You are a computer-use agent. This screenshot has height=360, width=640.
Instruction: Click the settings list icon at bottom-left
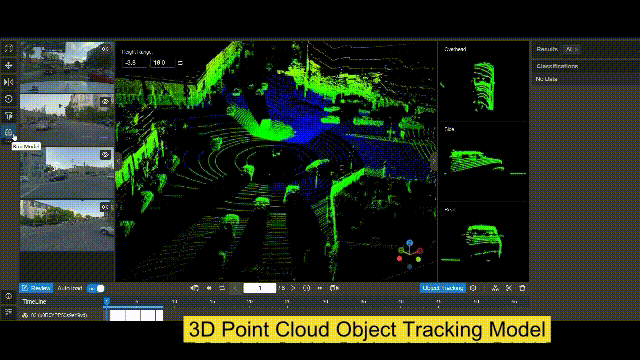9,312
